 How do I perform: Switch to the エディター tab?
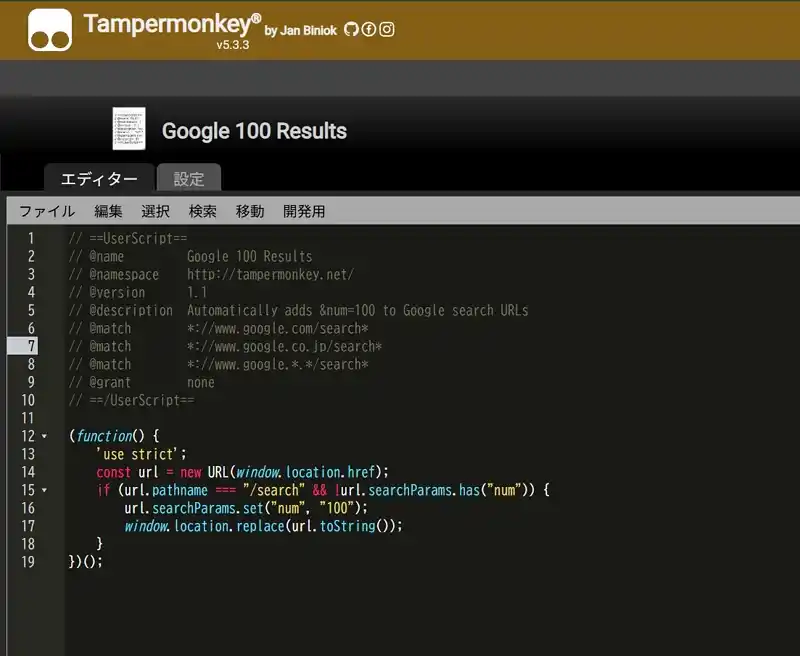[99, 179]
